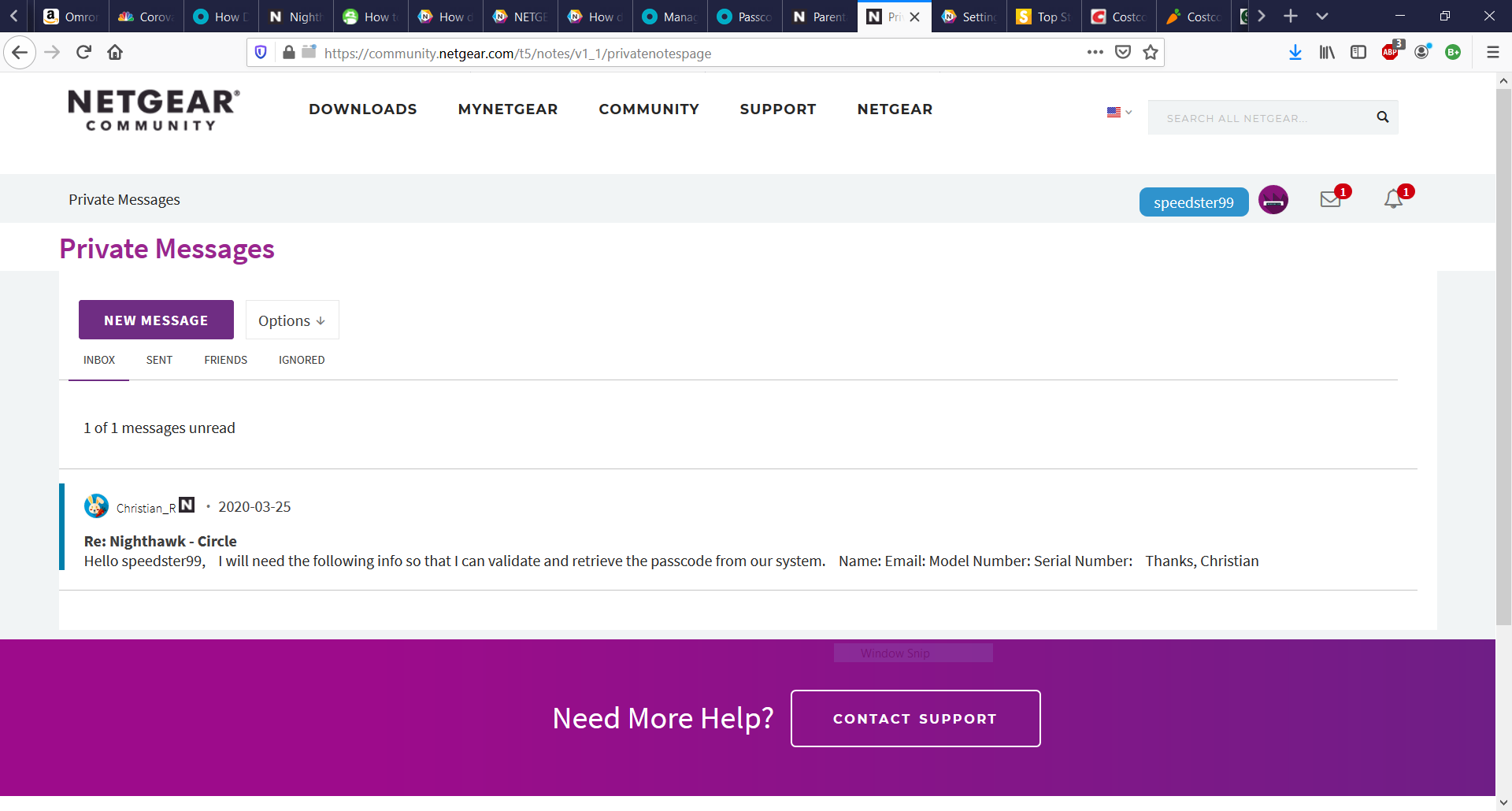
Task: Open the Firefox account profile icon
Action: (1422, 52)
